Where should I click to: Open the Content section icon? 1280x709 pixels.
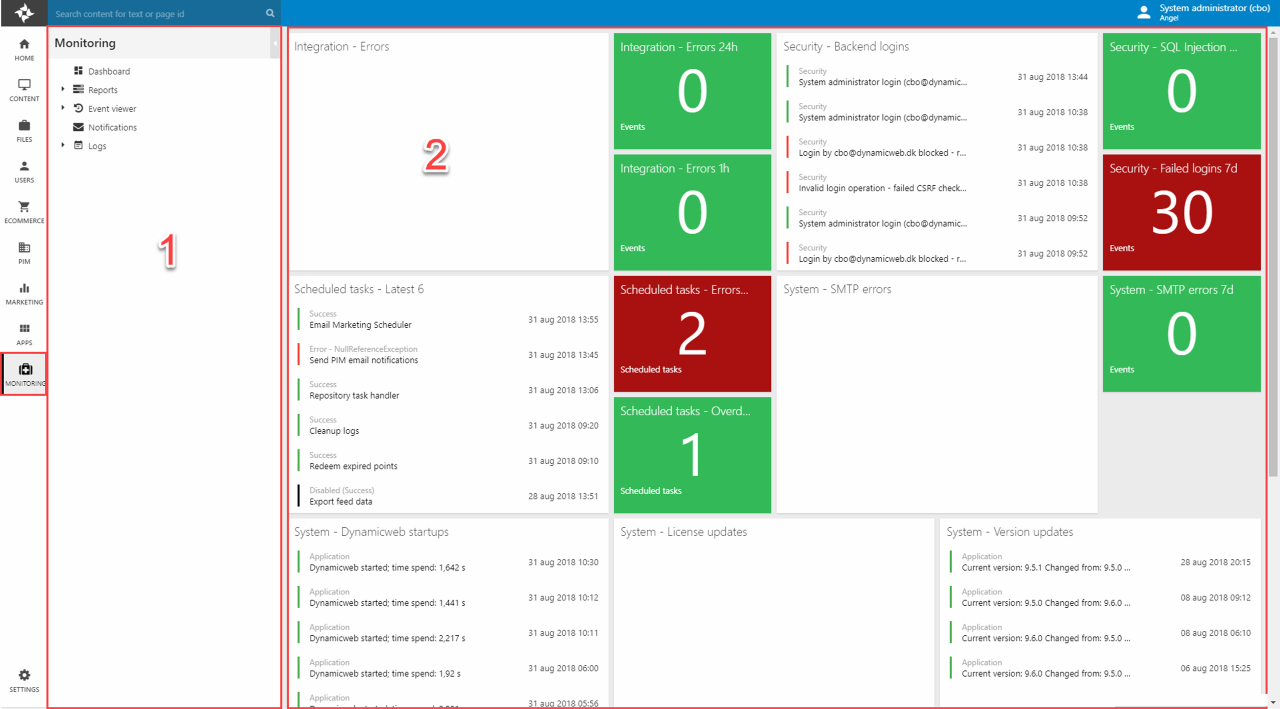[x=24, y=86]
